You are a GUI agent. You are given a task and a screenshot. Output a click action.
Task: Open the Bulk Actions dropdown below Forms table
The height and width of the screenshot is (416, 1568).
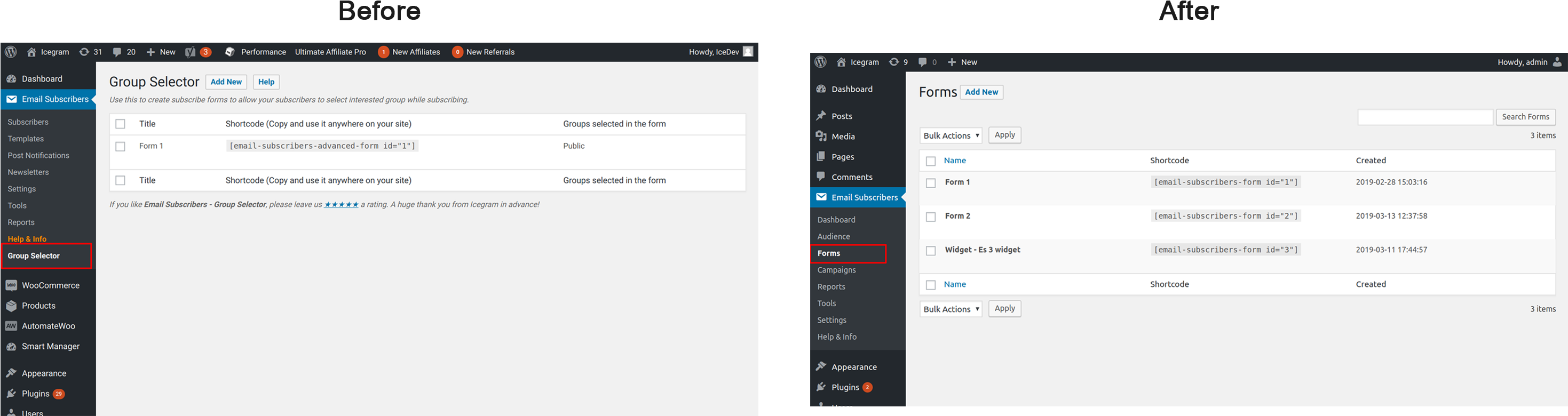pyautogui.click(x=951, y=309)
